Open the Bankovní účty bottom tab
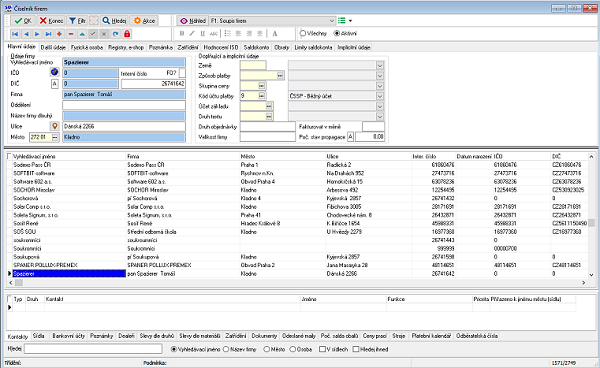Viewport: 600px width, 368px height. 68,336
